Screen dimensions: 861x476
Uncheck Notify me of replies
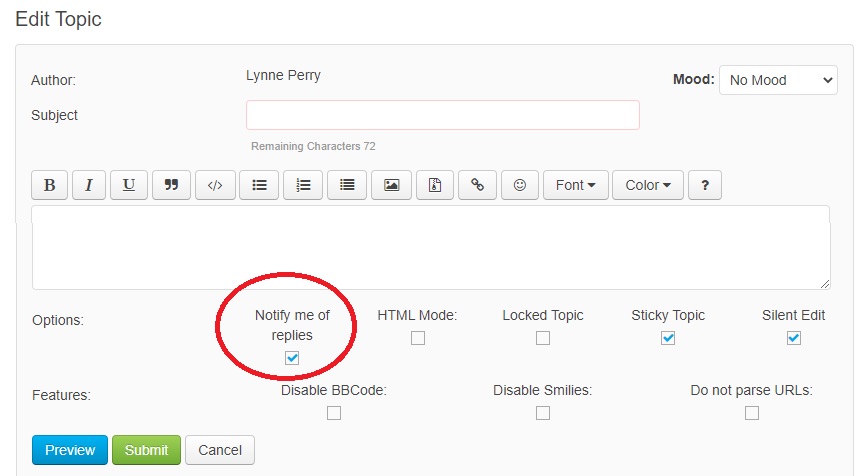pos(292,358)
